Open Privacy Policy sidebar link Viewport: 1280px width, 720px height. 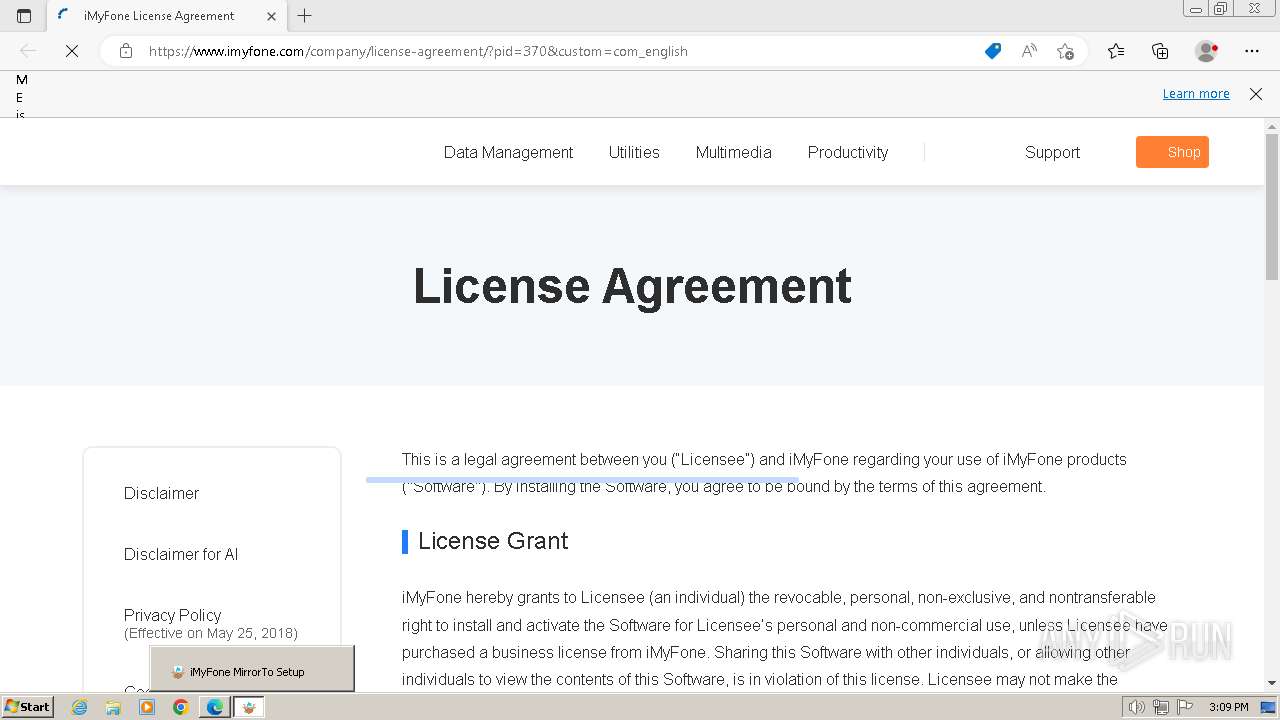point(172,615)
